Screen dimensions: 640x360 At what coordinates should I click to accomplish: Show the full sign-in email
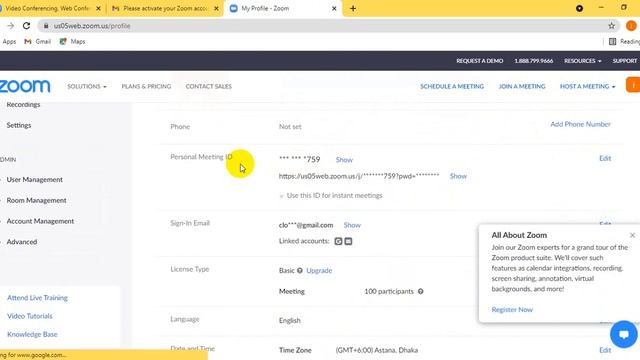point(352,225)
